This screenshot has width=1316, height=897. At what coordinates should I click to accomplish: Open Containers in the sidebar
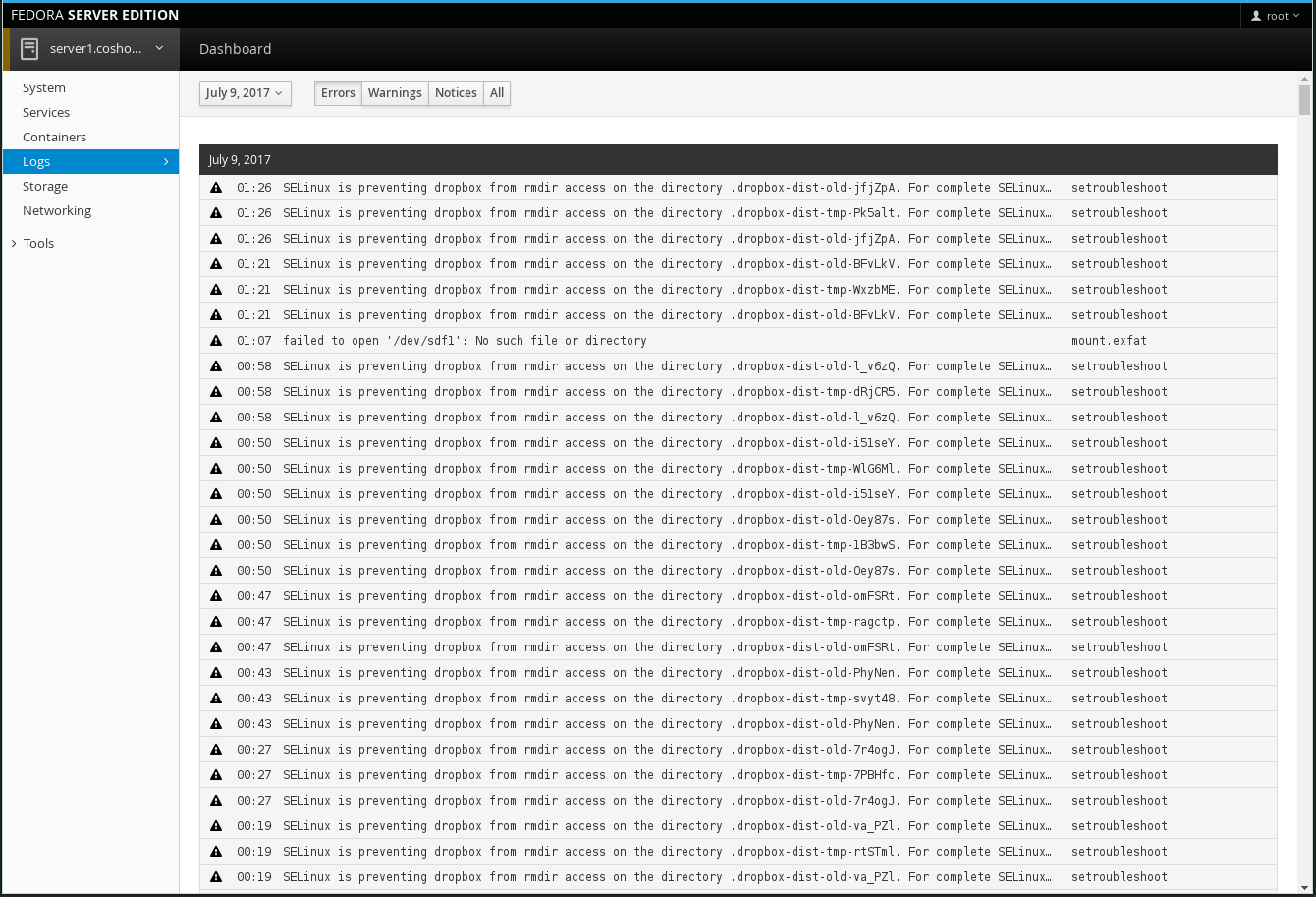click(54, 137)
